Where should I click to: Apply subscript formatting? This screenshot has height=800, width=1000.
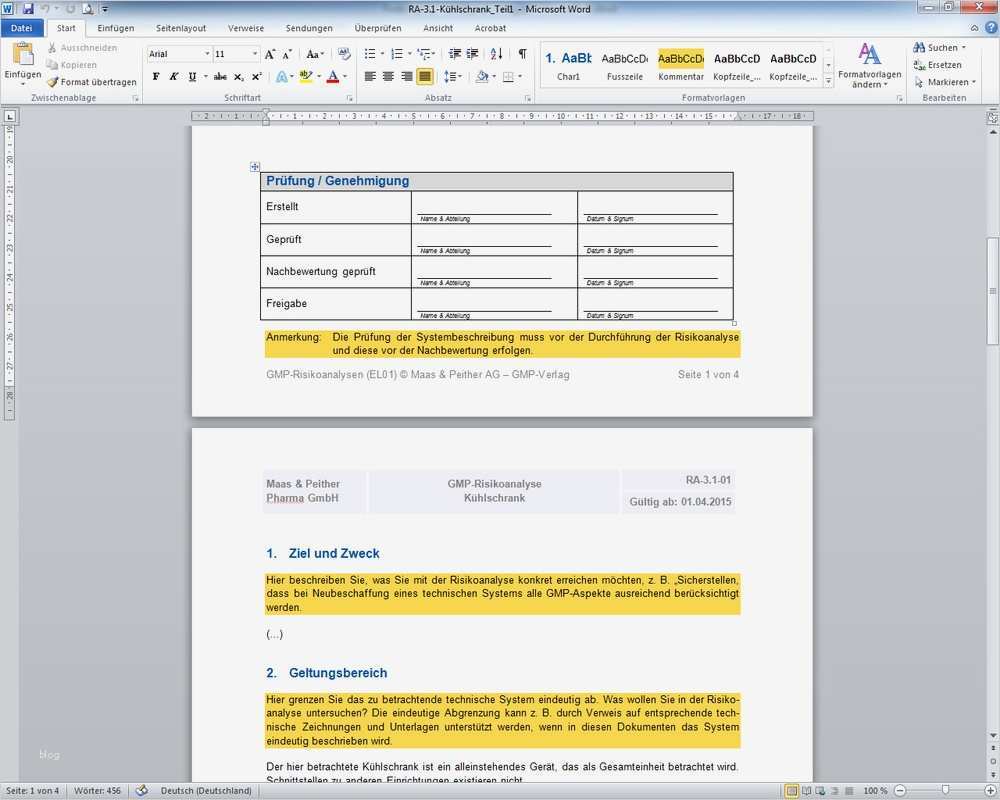[239, 77]
